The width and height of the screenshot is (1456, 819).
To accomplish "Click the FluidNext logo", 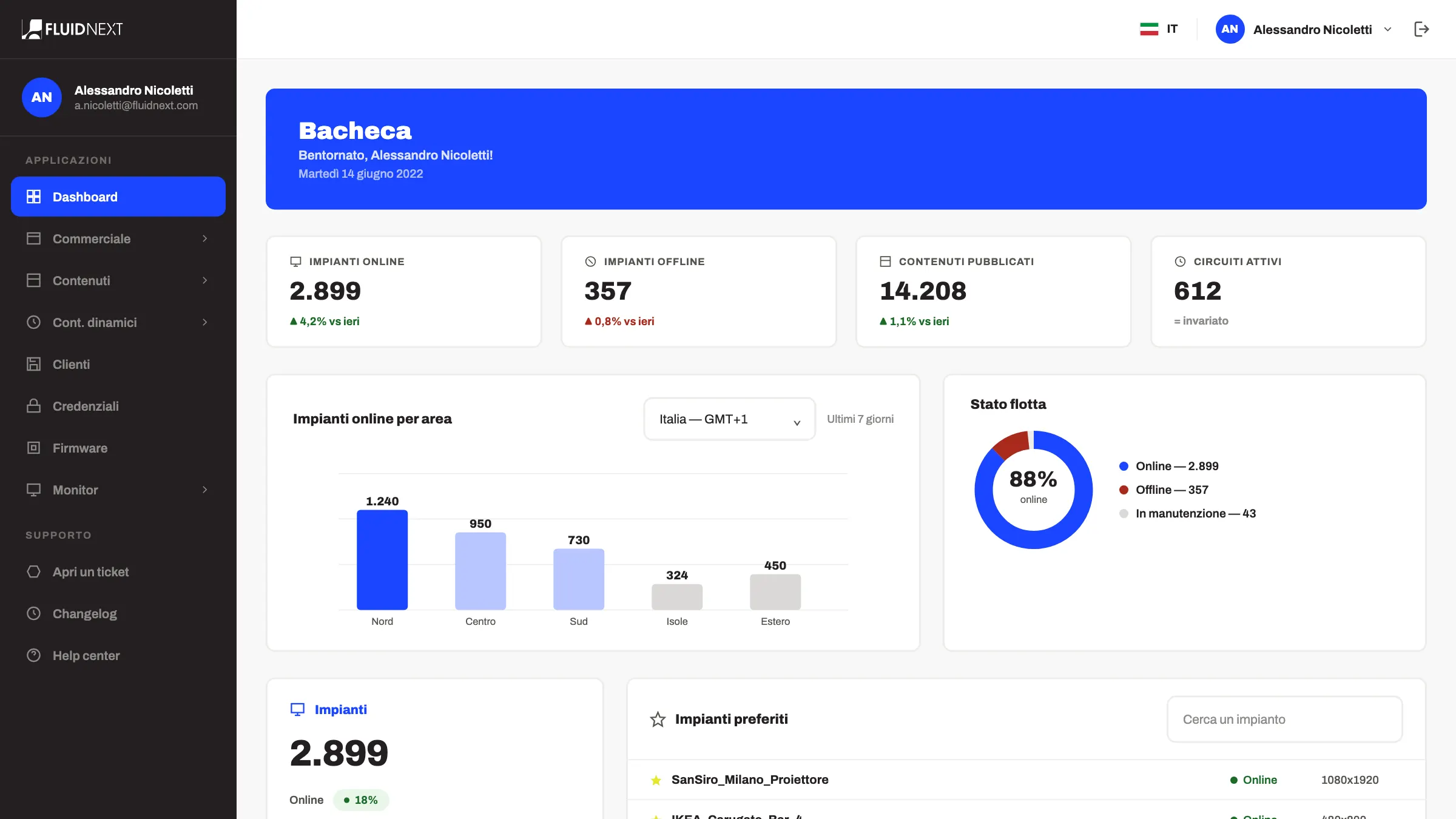I will click(x=72, y=29).
